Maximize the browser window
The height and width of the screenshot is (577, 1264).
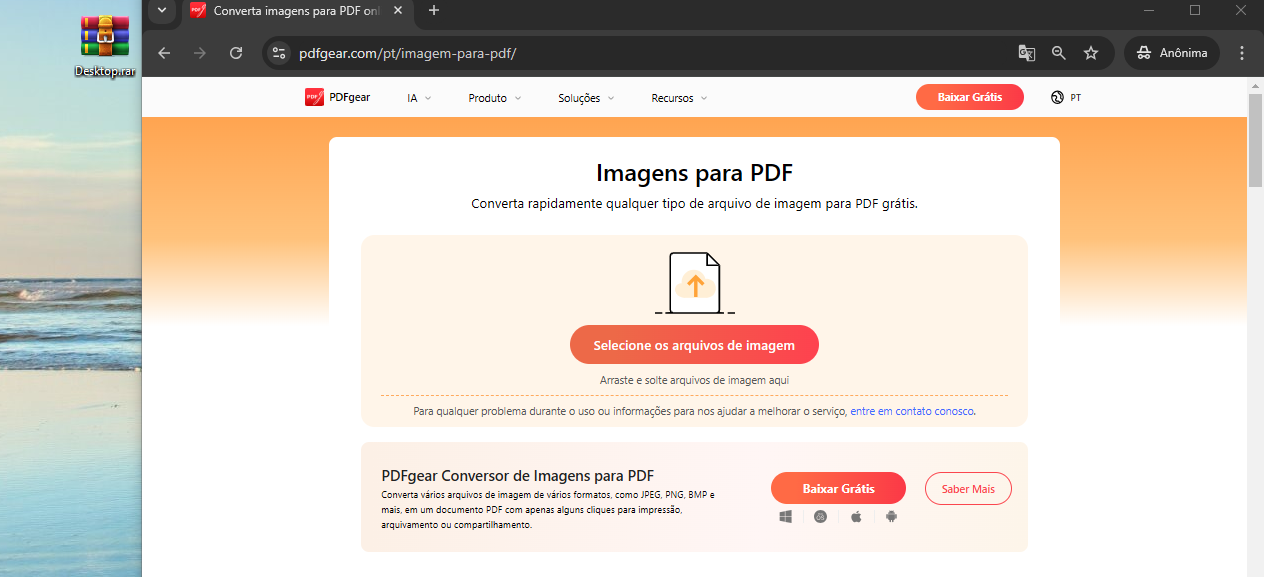(1195, 10)
